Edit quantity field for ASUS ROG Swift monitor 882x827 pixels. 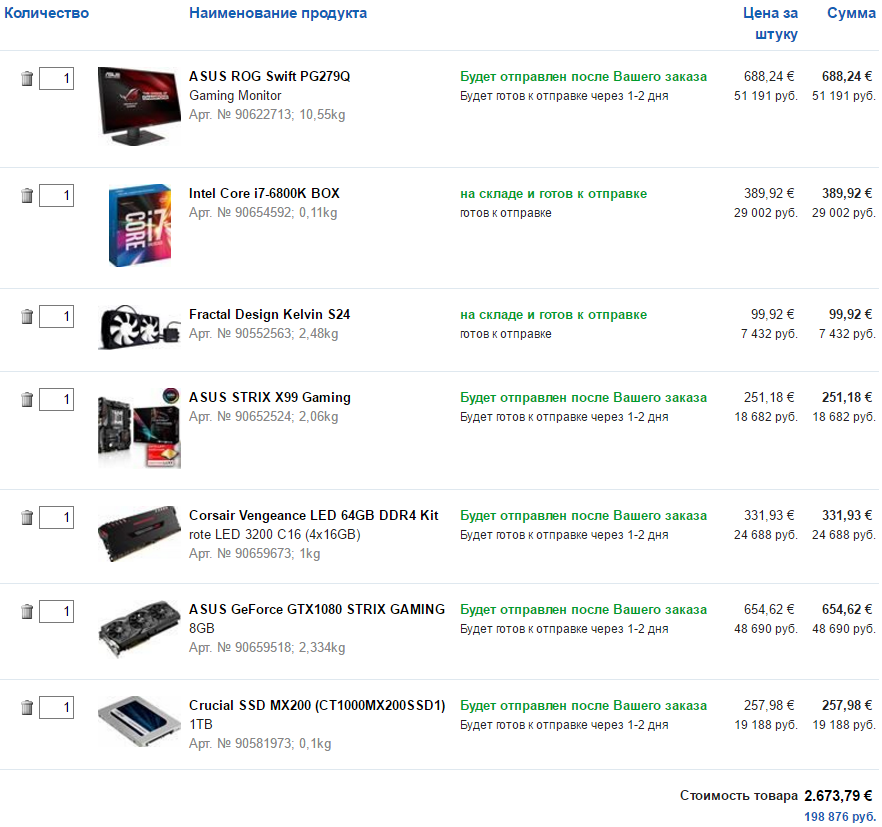pos(56,78)
